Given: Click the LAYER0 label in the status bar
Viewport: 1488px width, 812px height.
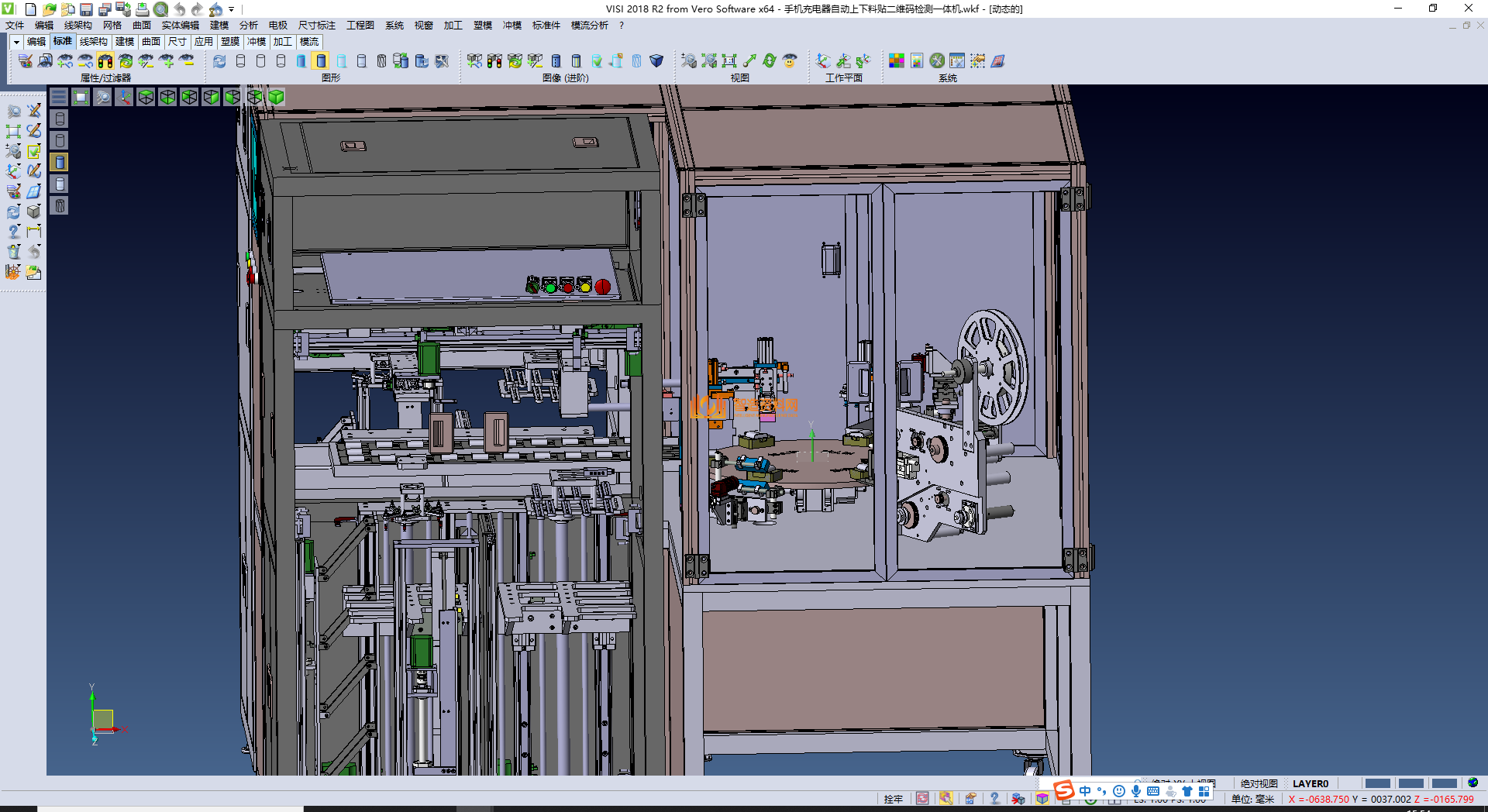Looking at the screenshot, I should [x=1310, y=783].
